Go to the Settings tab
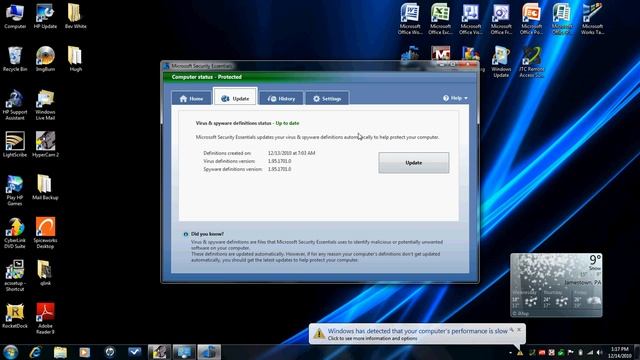The image size is (640, 360). pyautogui.click(x=327, y=98)
